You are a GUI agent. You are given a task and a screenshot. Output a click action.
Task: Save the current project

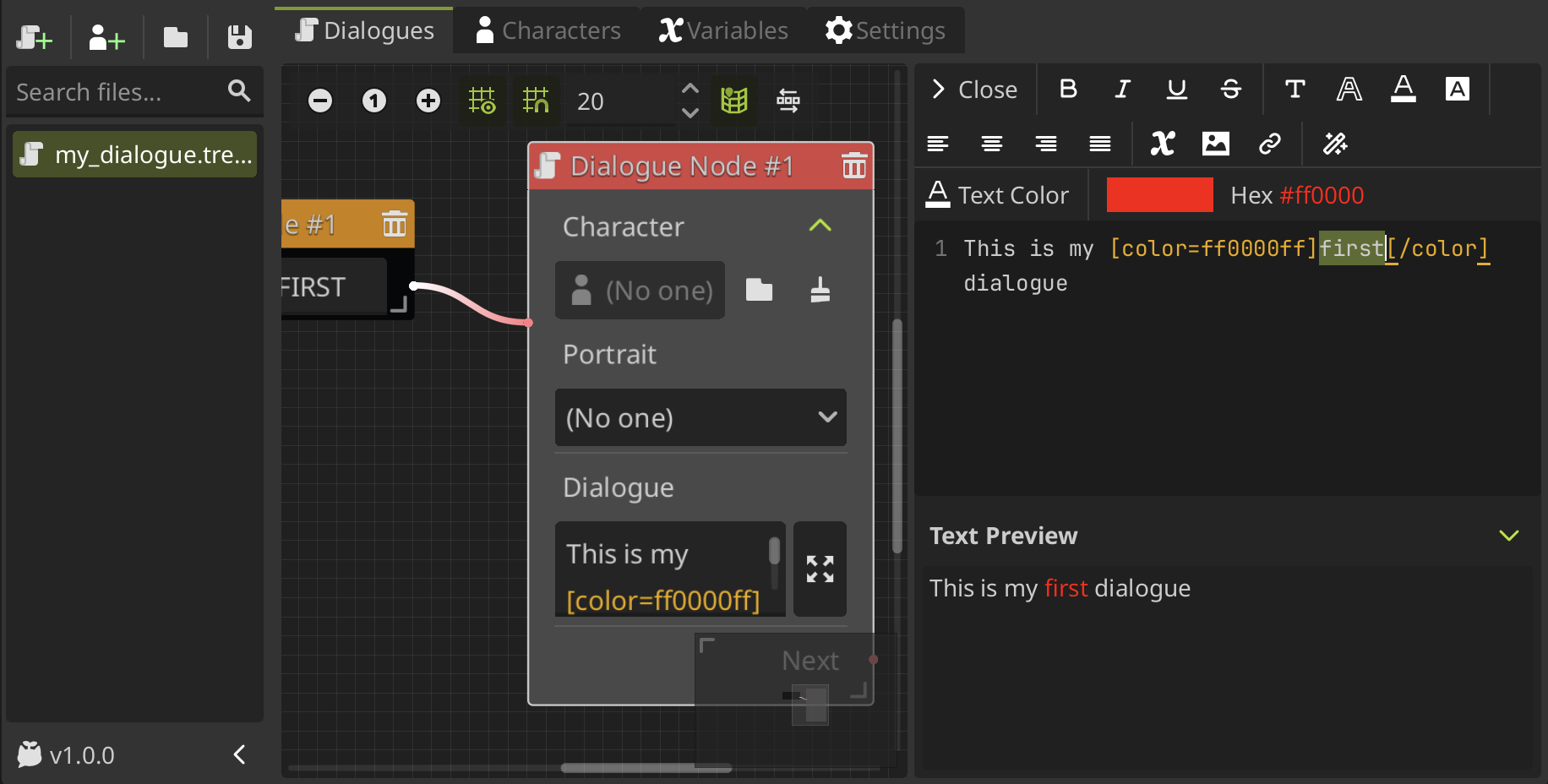click(238, 37)
